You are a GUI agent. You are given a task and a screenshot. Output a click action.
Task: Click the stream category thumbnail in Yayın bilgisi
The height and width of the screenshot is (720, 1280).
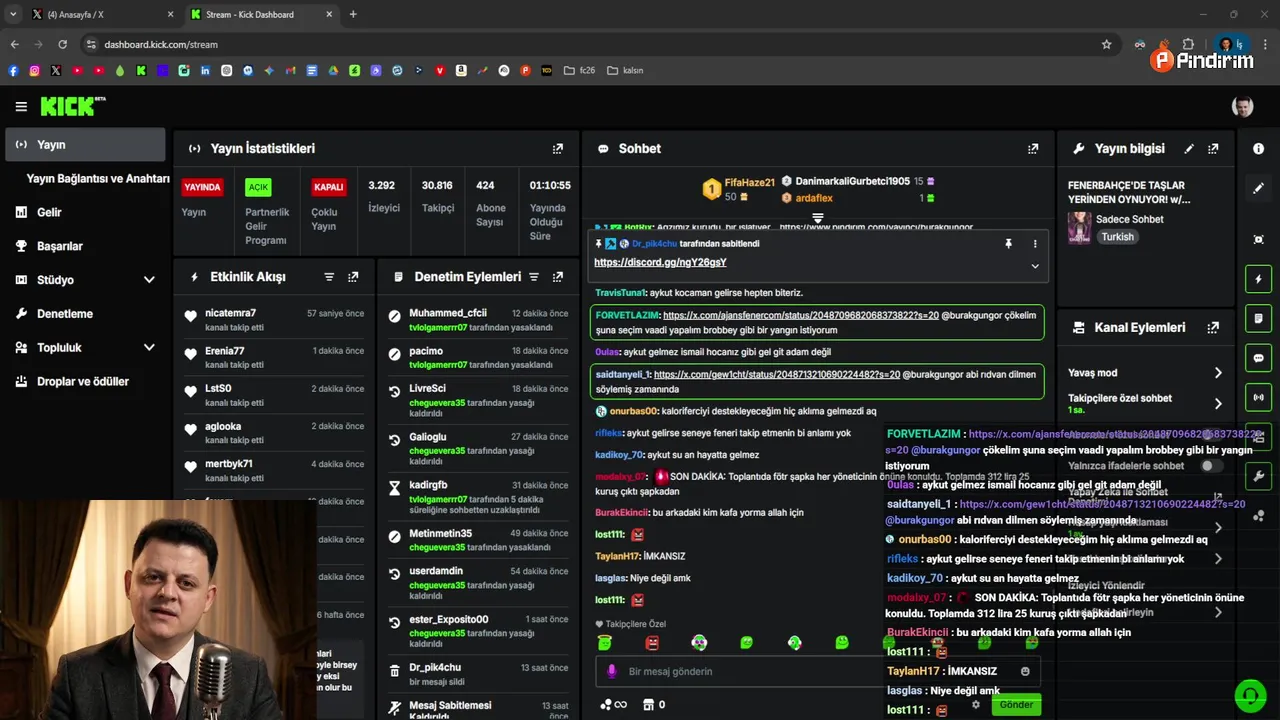click(1080, 228)
